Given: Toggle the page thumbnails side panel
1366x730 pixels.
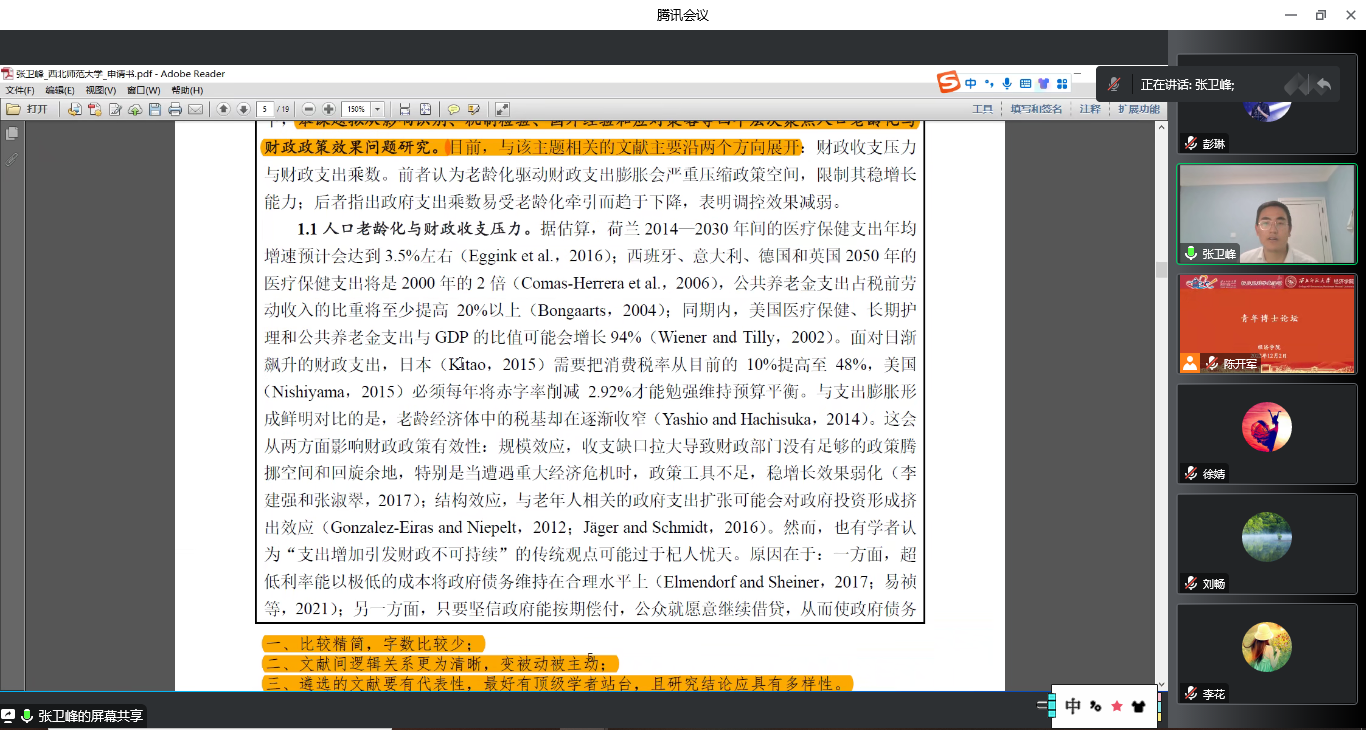Looking at the screenshot, I should pos(12,133).
